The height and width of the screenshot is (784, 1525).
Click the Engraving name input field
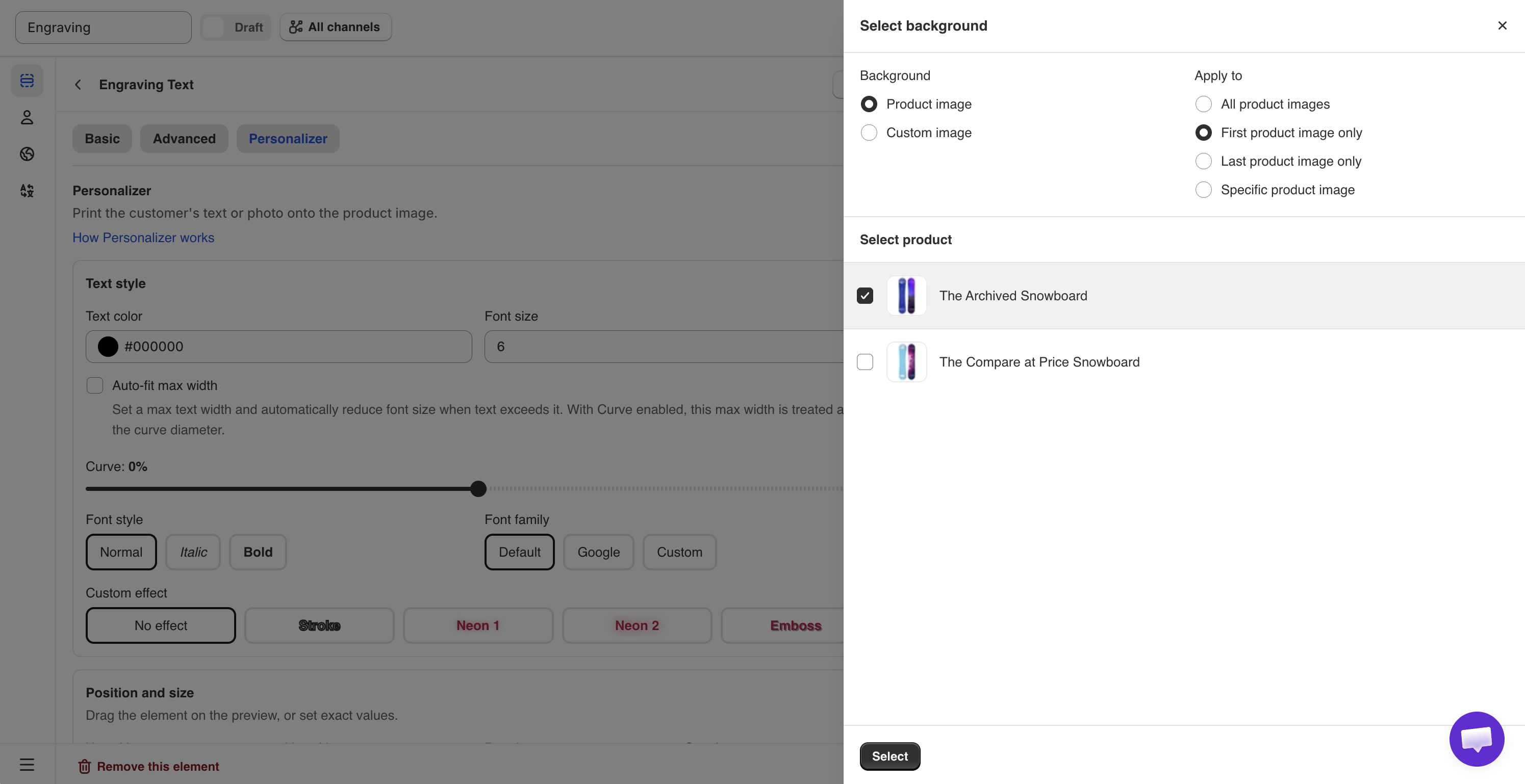[x=104, y=27]
